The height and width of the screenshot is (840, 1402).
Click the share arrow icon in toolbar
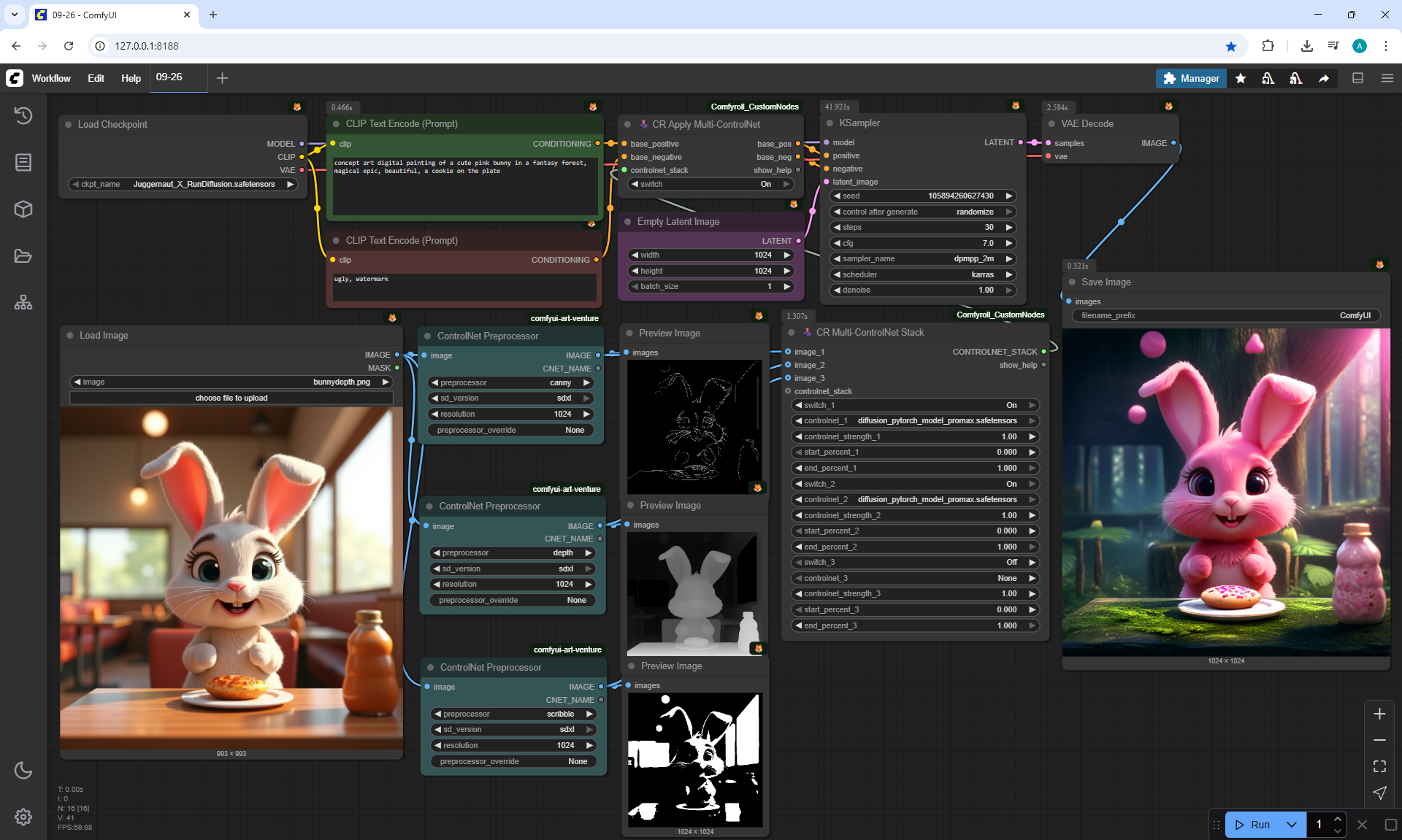click(x=1323, y=78)
